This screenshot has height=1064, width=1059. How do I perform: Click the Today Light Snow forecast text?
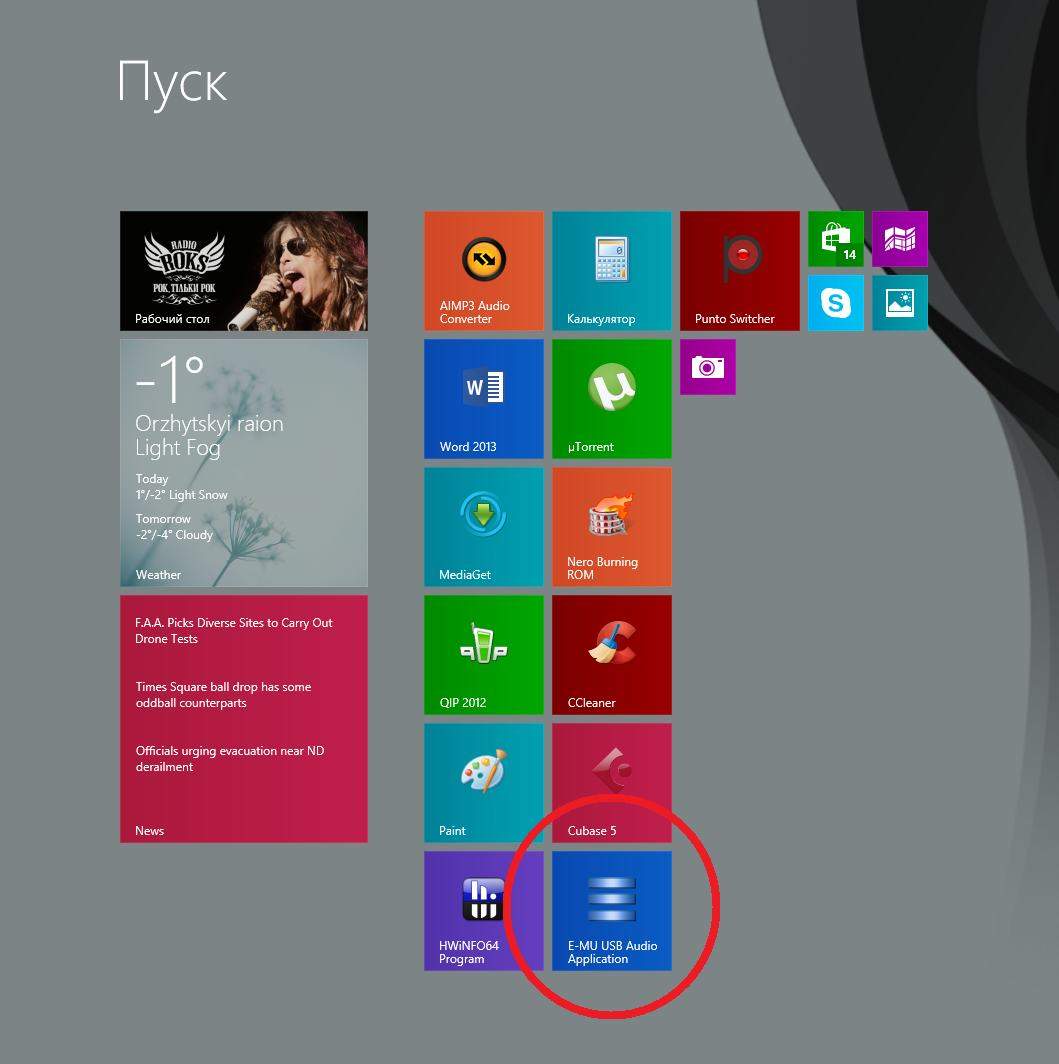181,487
